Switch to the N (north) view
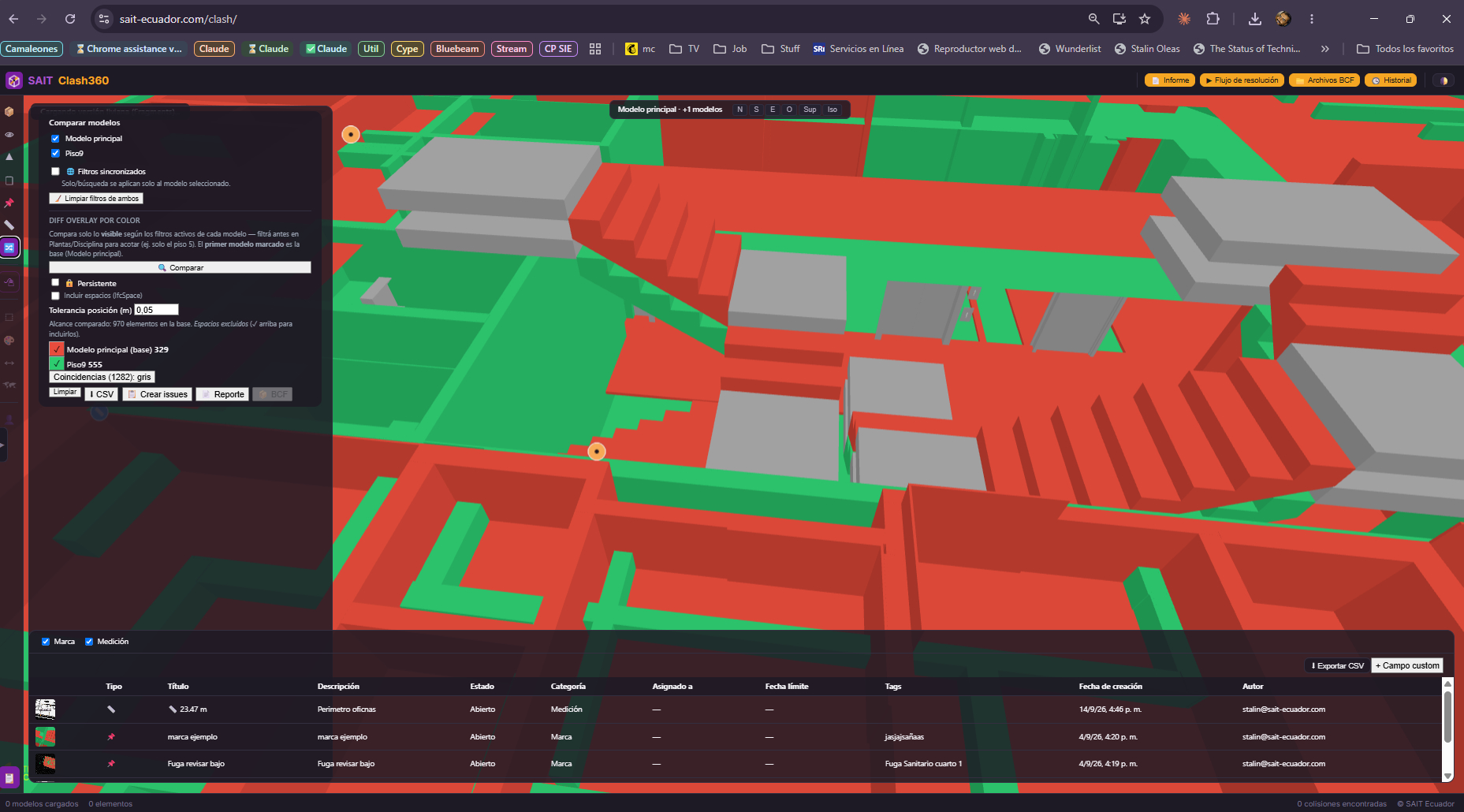1464x812 pixels. click(739, 110)
